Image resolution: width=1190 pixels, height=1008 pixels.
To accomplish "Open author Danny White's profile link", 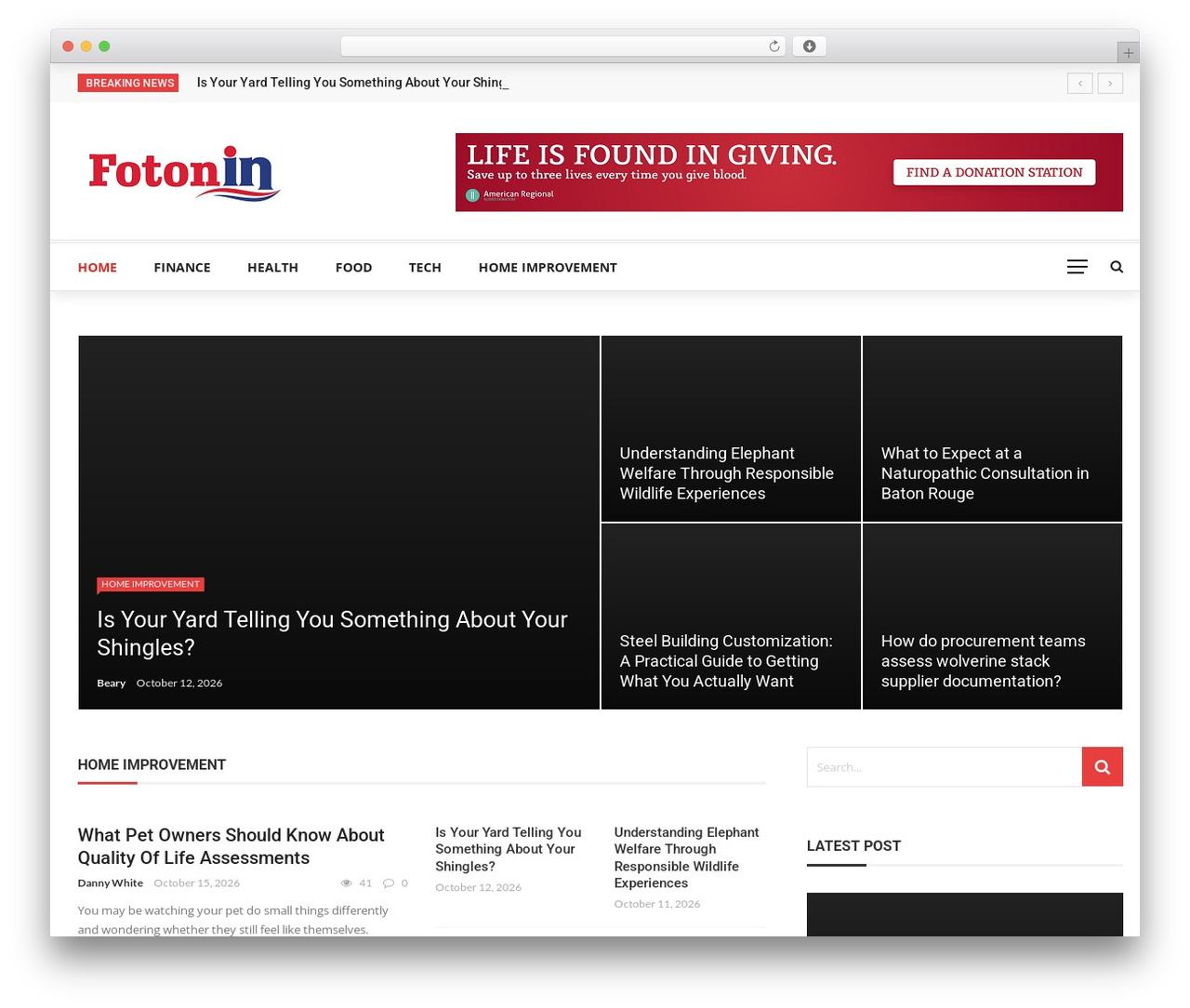I will 111,883.
